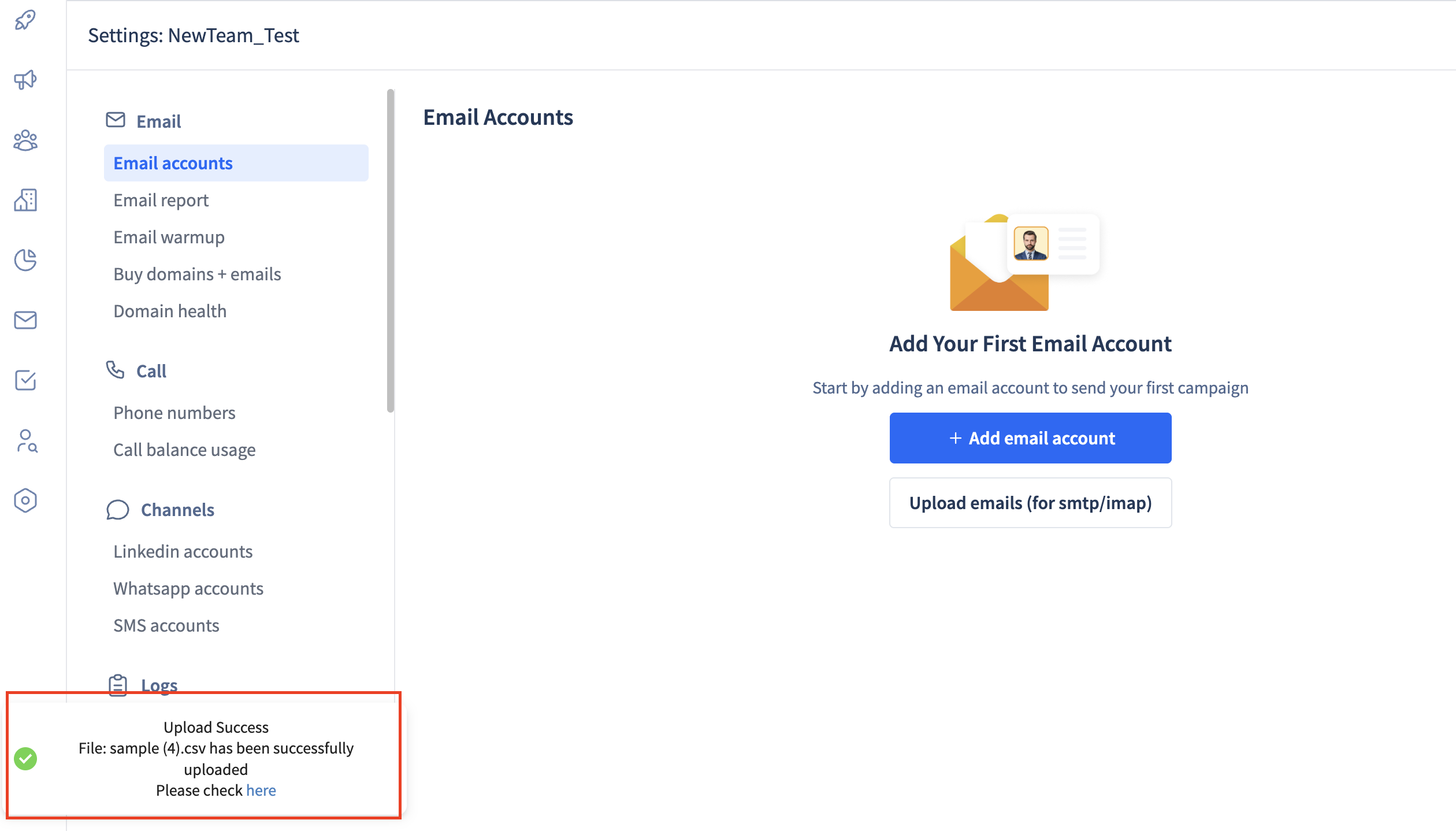Open Linkedin accounts under Channels
This screenshot has height=831, width=1456.
click(183, 551)
